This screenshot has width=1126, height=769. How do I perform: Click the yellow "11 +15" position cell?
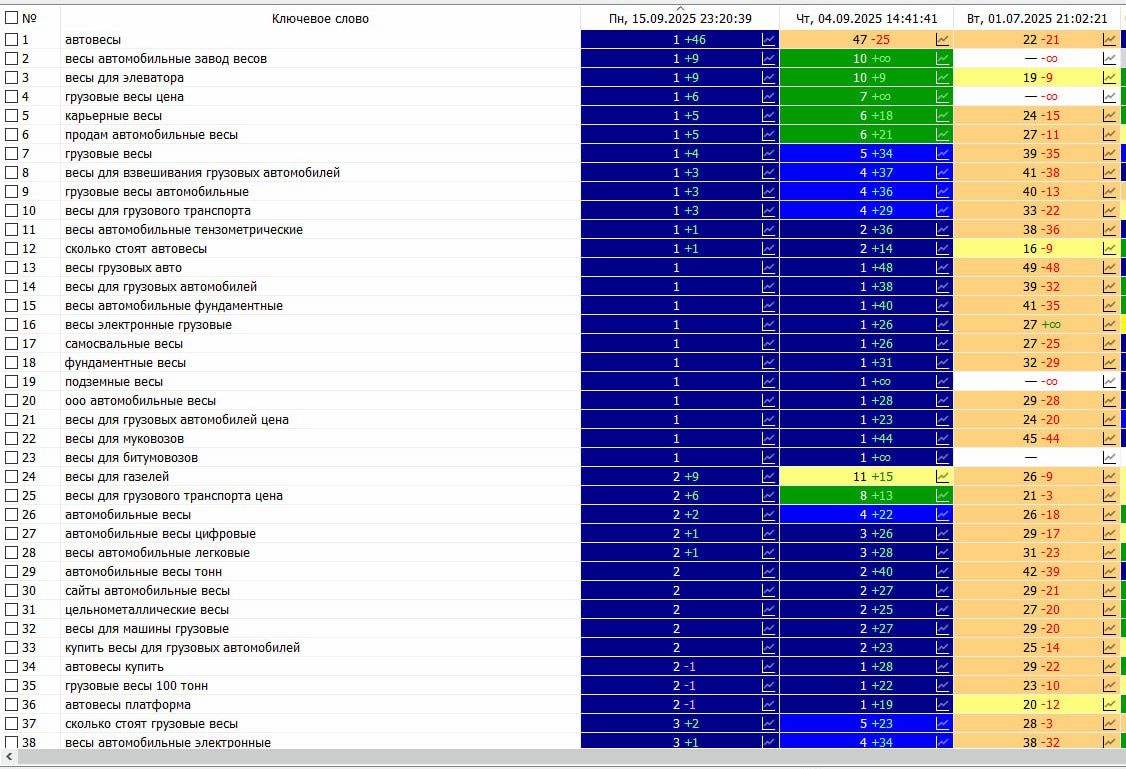866,477
